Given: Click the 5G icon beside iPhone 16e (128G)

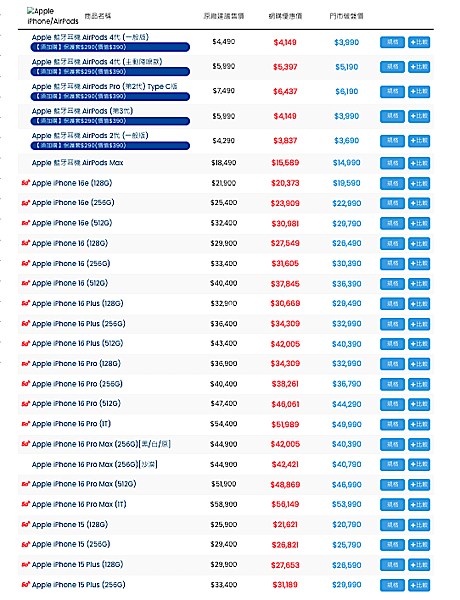Looking at the screenshot, I should coord(26,183).
